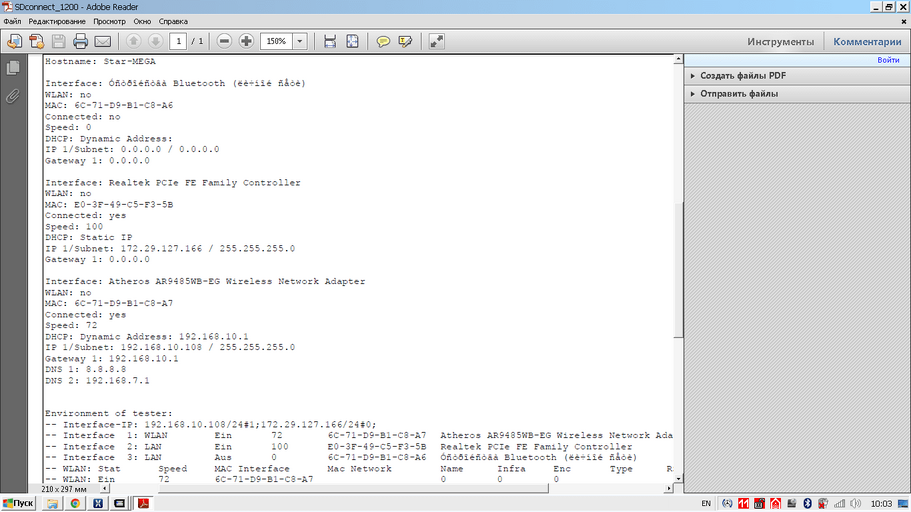The height and width of the screenshot is (512, 911).
Task: Click the Войти sign-in link
Action: tap(888, 60)
